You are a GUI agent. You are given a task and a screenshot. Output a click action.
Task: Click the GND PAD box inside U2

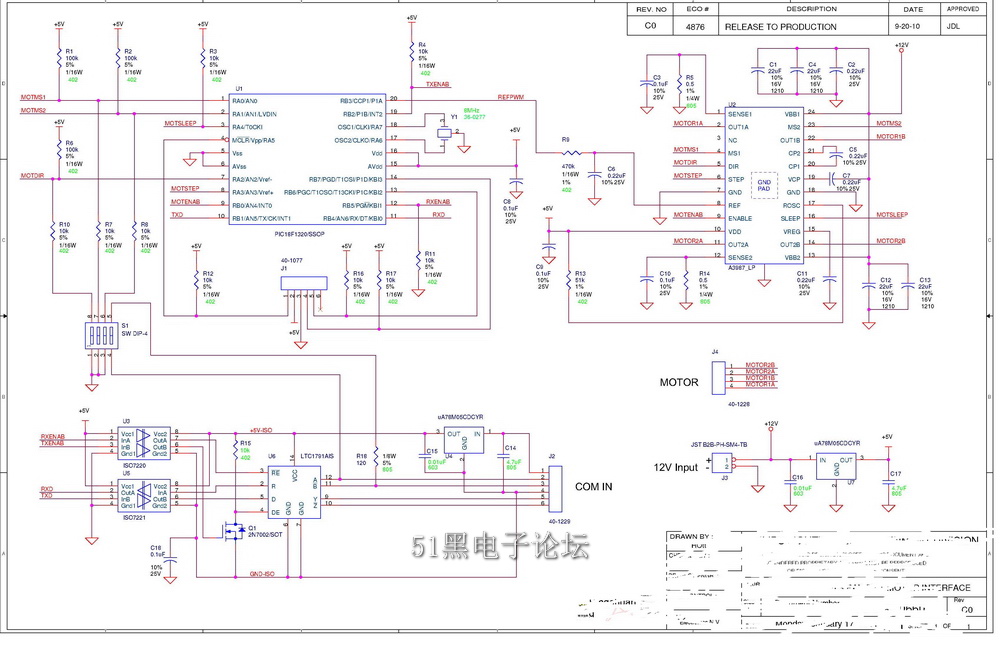click(x=764, y=186)
